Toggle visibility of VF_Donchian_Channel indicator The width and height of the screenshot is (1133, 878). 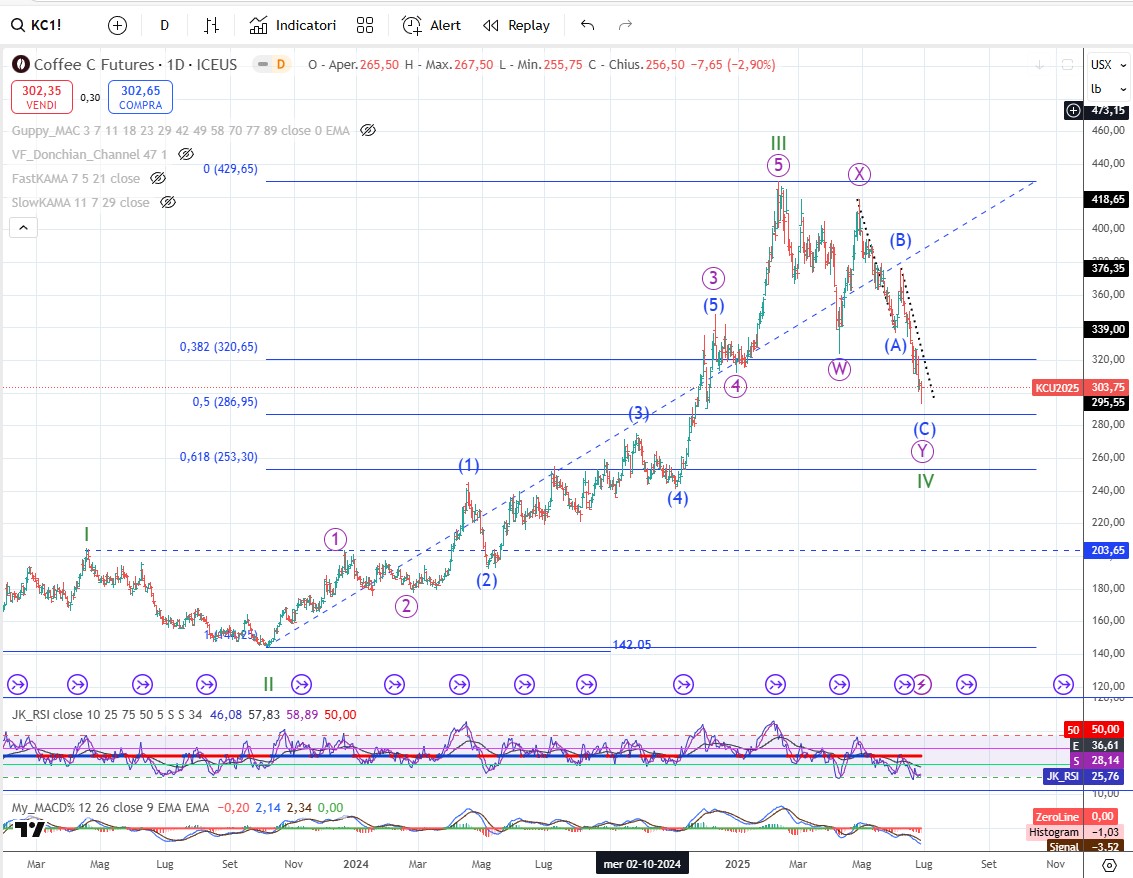(x=186, y=154)
